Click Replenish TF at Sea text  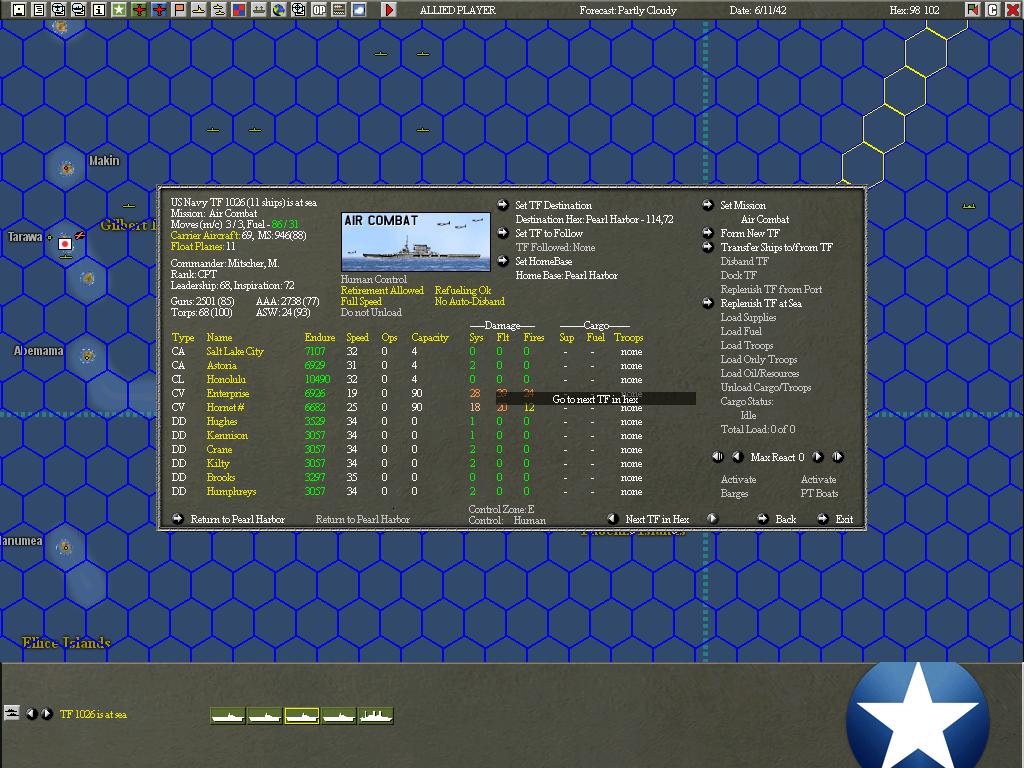[x=761, y=303]
